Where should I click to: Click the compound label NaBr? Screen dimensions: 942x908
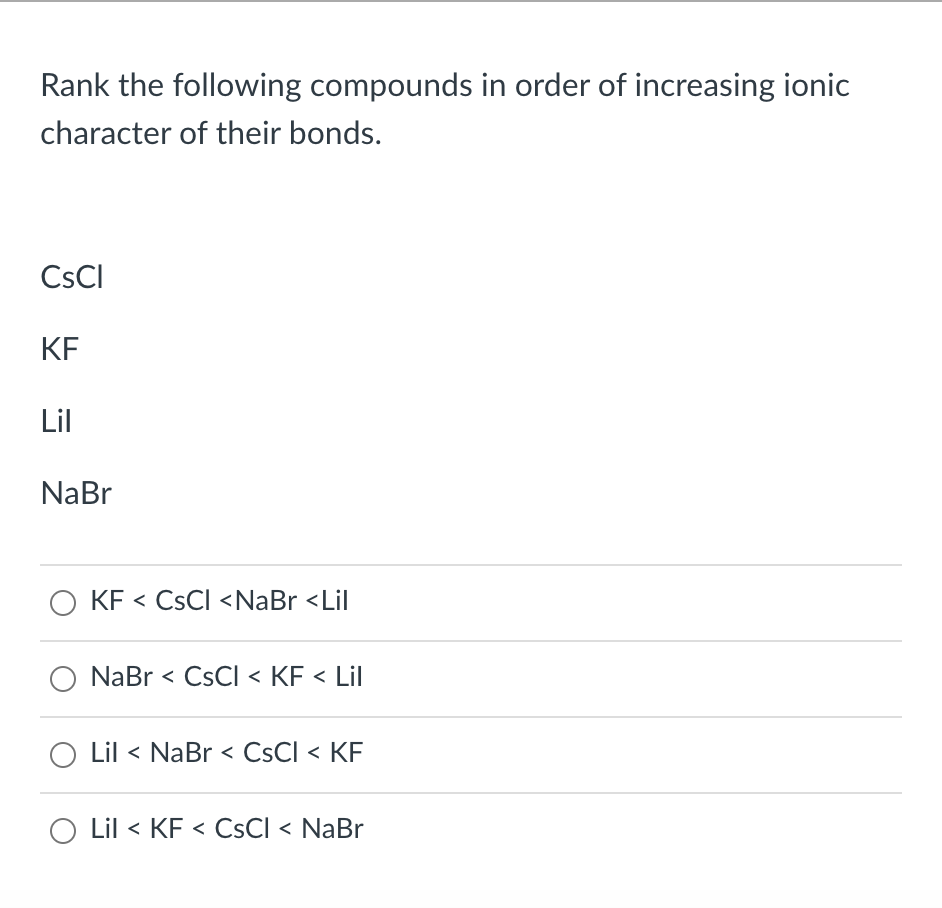[x=75, y=493]
